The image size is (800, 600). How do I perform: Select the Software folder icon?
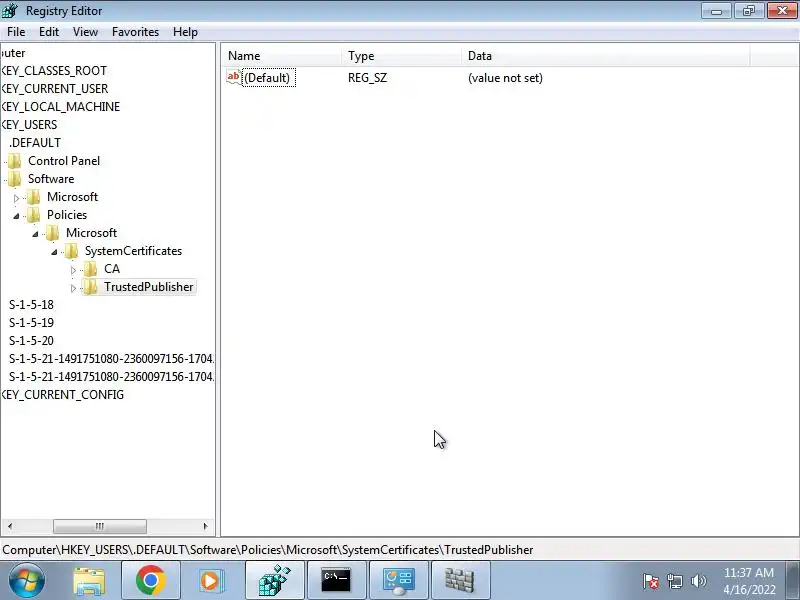[x=15, y=179]
